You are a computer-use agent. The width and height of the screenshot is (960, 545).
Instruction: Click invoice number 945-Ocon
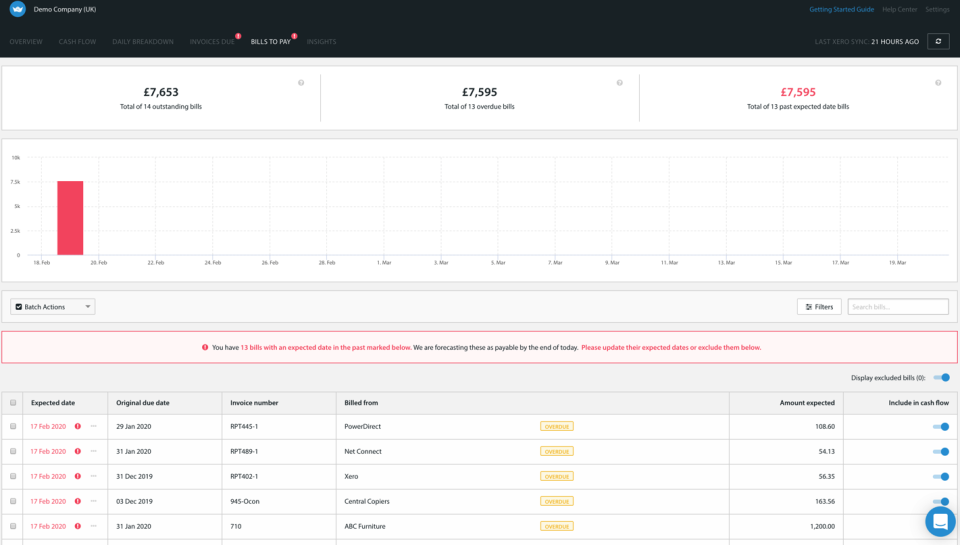(x=245, y=501)
